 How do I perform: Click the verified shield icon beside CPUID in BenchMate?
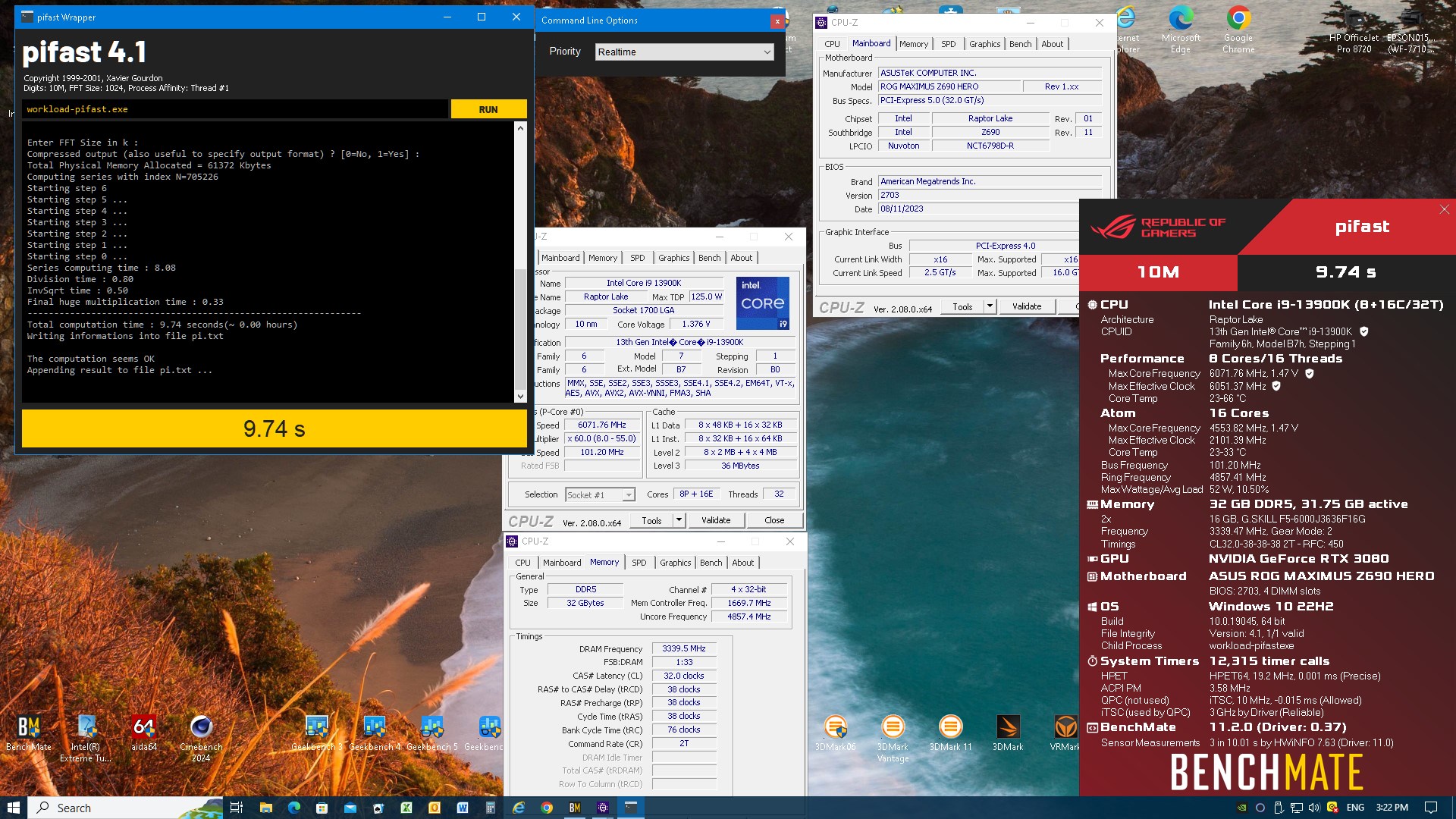(1363, 331)
